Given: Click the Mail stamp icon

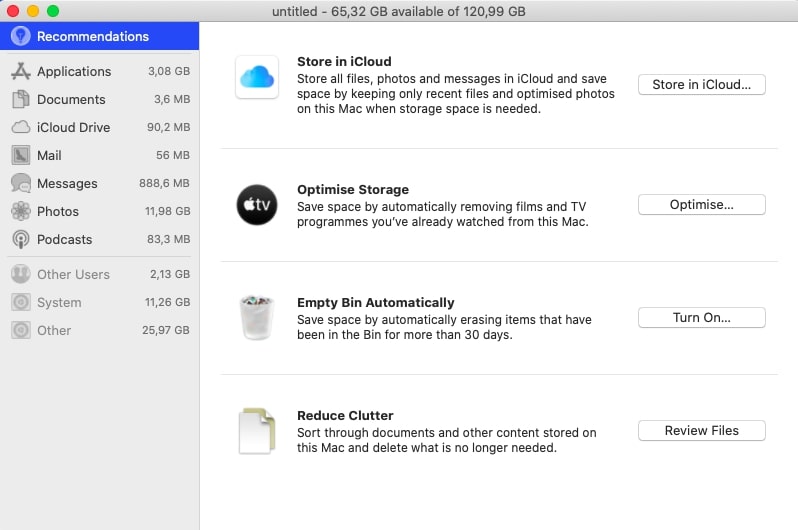Looking at the screenshot, I should coord(20,155).
